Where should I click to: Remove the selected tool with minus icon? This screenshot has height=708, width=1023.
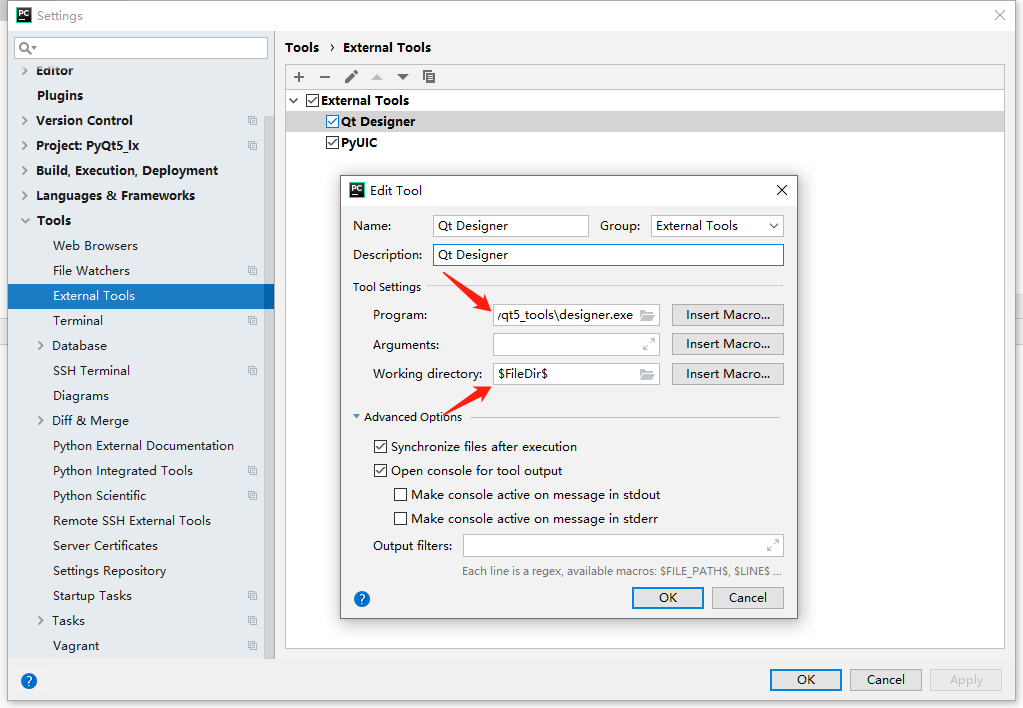coord(325,77)
